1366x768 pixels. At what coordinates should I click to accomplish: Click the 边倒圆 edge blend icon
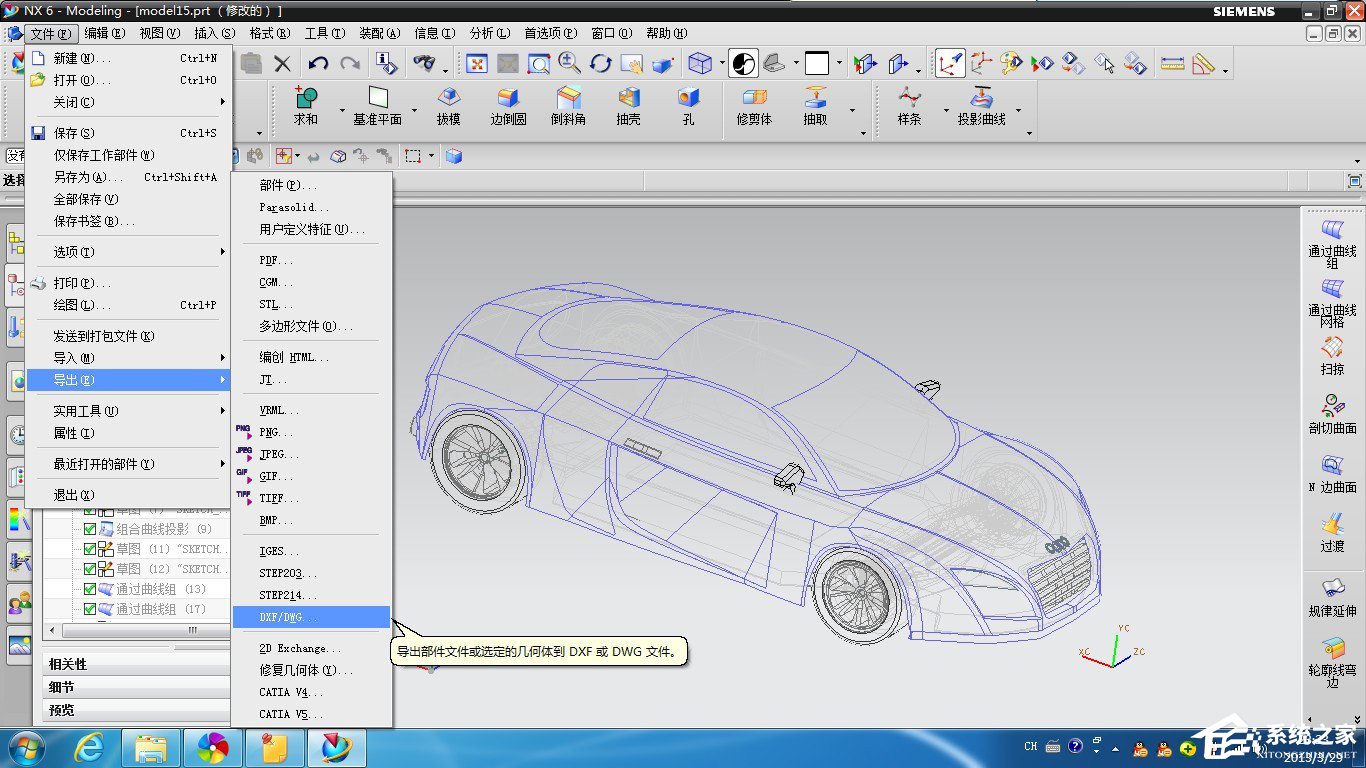click(x=508, y=98)
